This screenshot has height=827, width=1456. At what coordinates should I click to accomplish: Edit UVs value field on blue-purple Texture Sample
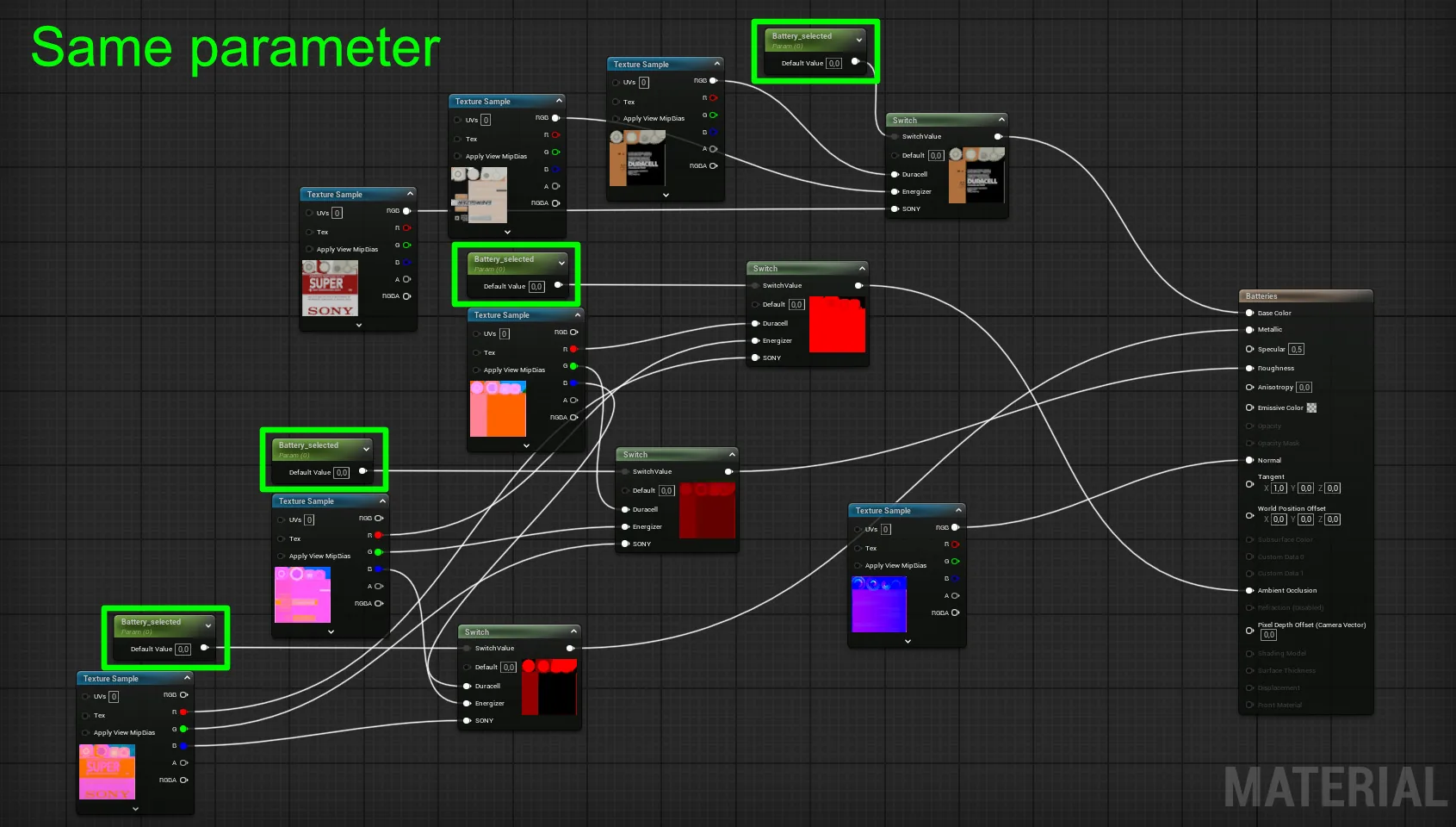pos(886,530)
